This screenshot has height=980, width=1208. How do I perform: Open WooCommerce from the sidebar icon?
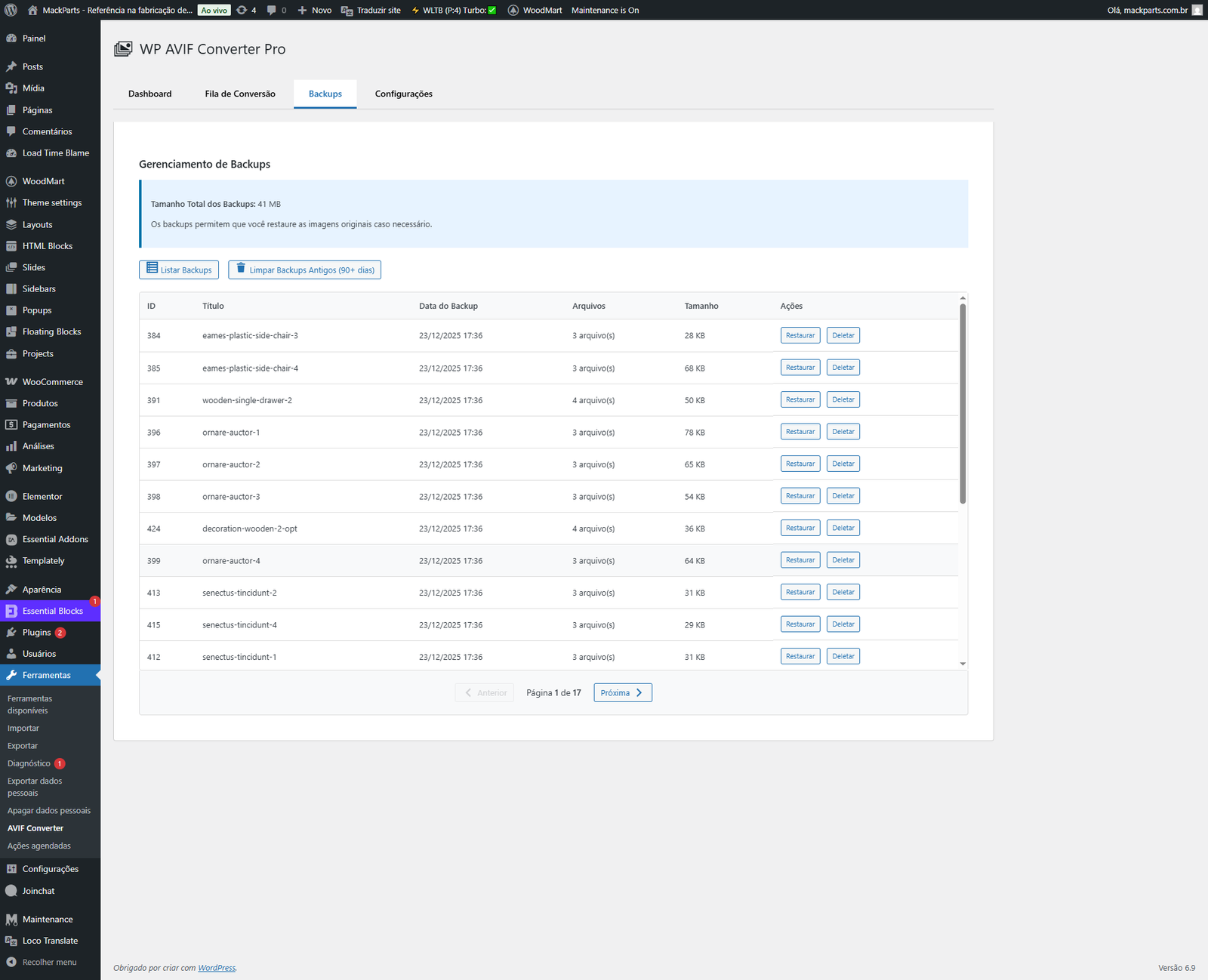[x=11, y=382]
